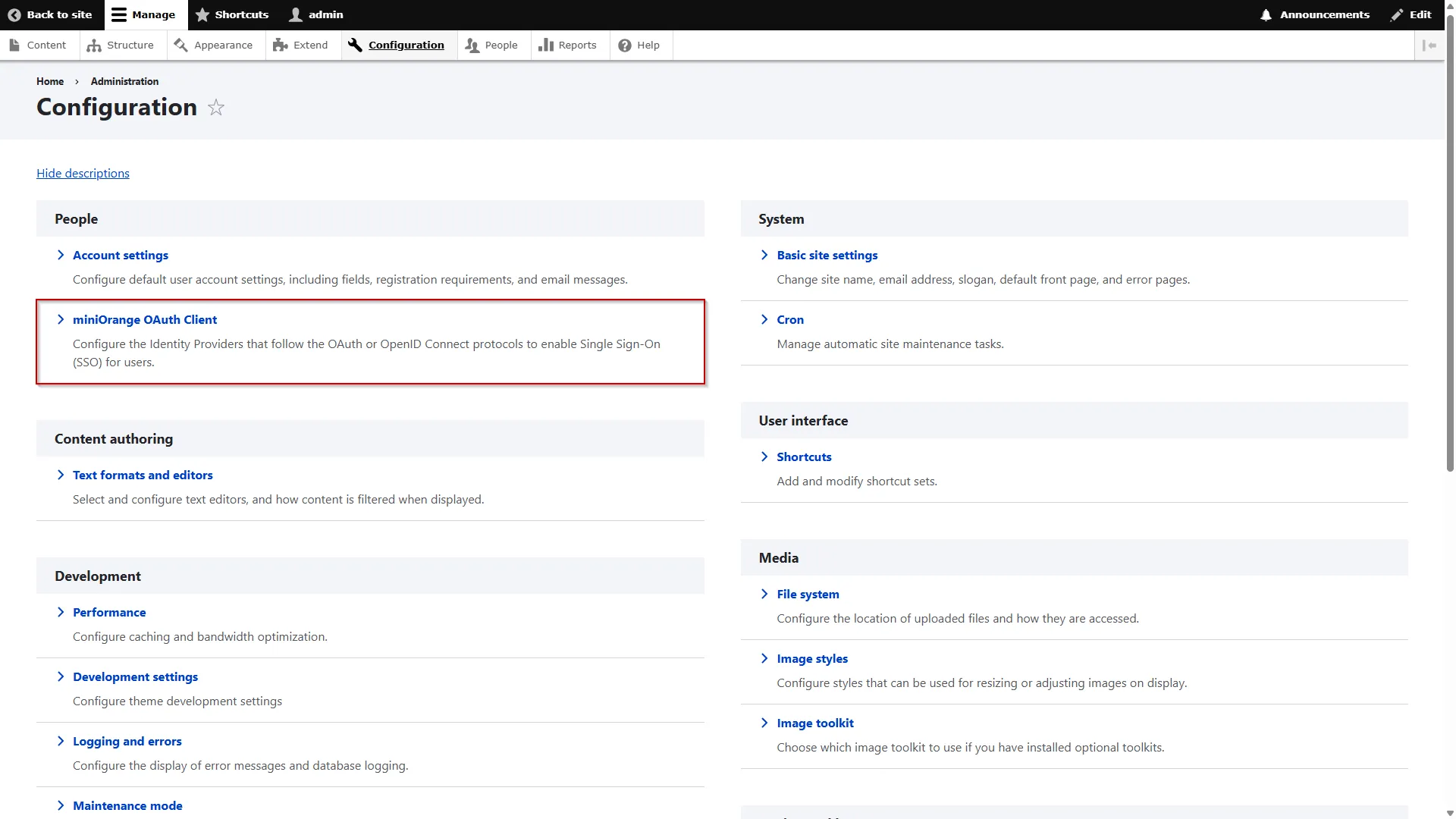Open the Reports menu tab
The width and height of the screenshot is (1456, 819).
point(570,45)
